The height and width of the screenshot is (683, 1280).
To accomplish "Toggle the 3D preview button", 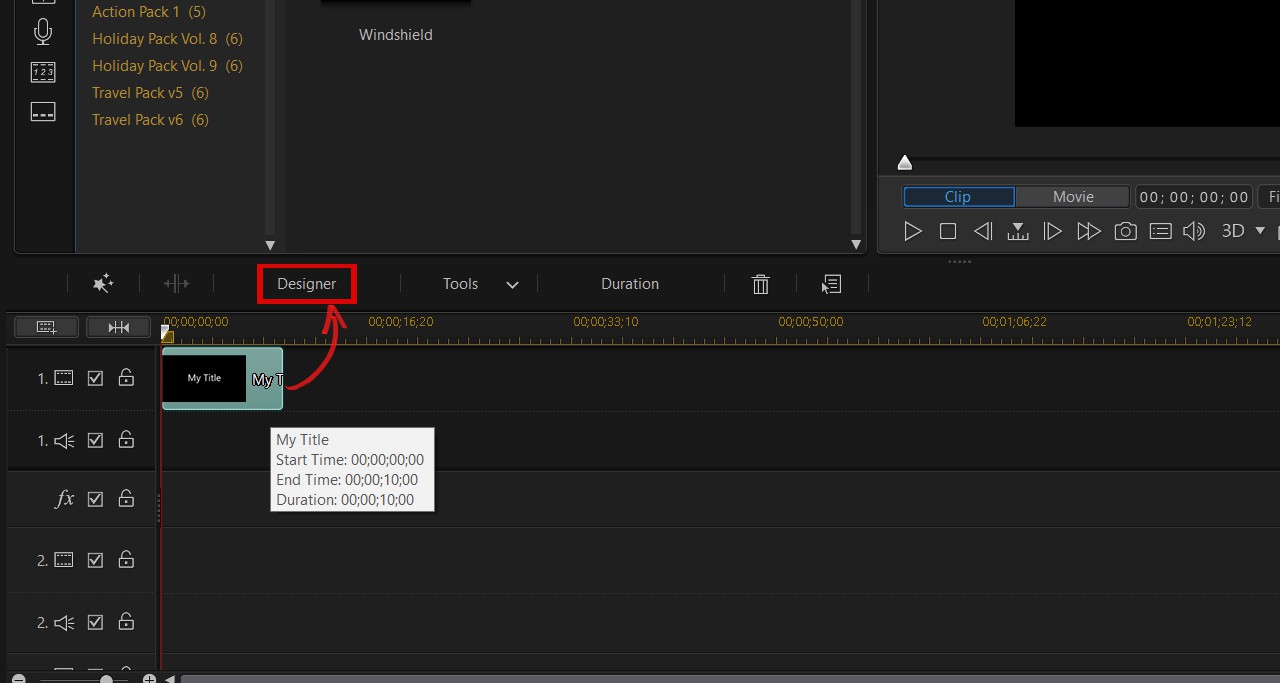I will tap(1233, 231).
